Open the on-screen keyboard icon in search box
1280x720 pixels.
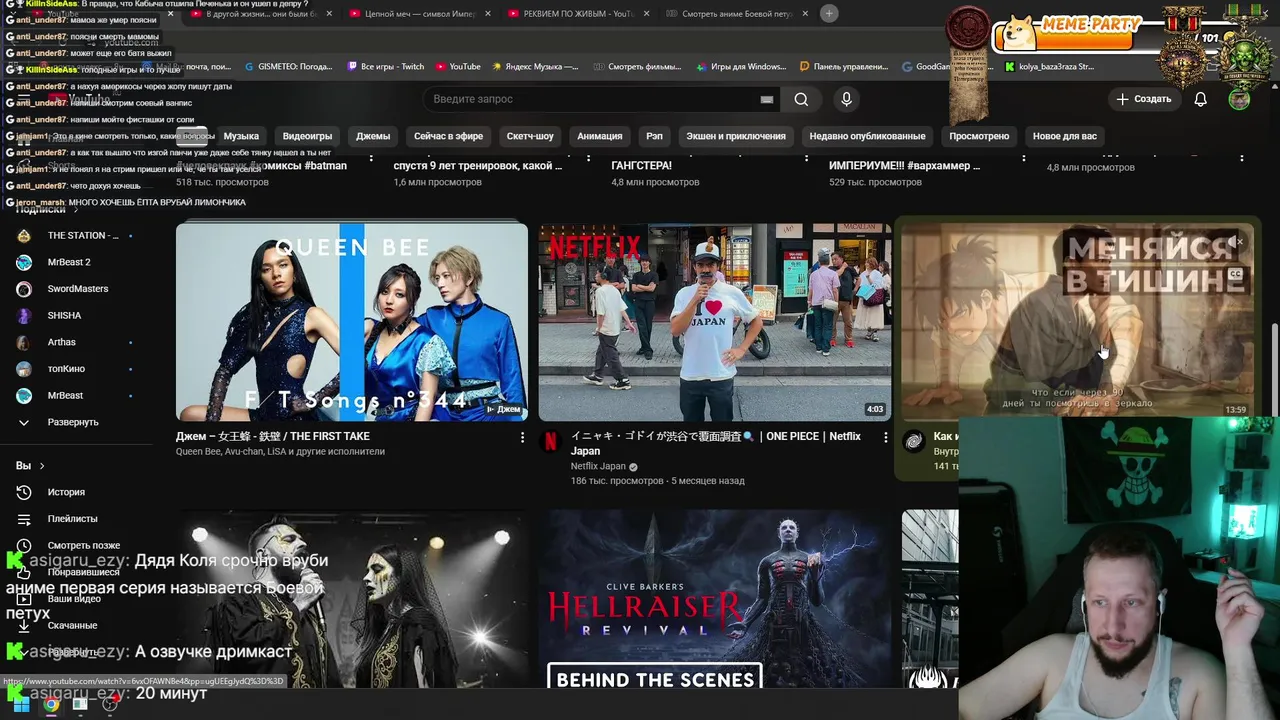click(x=767, y=99)
